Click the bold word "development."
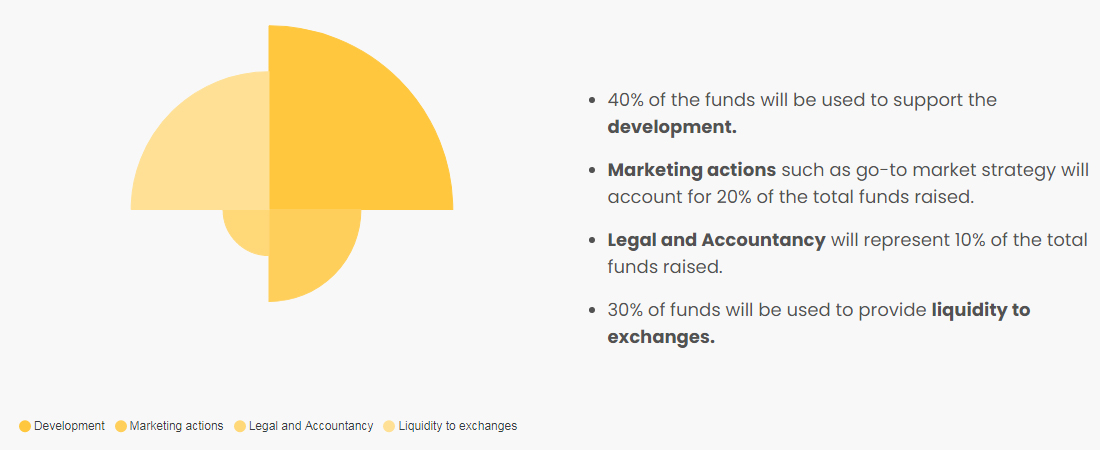 (x=672, y=128)
